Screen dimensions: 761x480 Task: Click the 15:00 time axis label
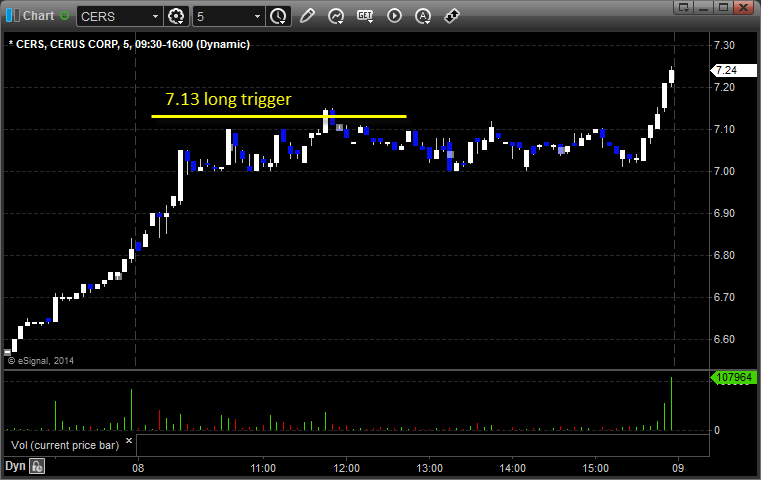point(596,468)
